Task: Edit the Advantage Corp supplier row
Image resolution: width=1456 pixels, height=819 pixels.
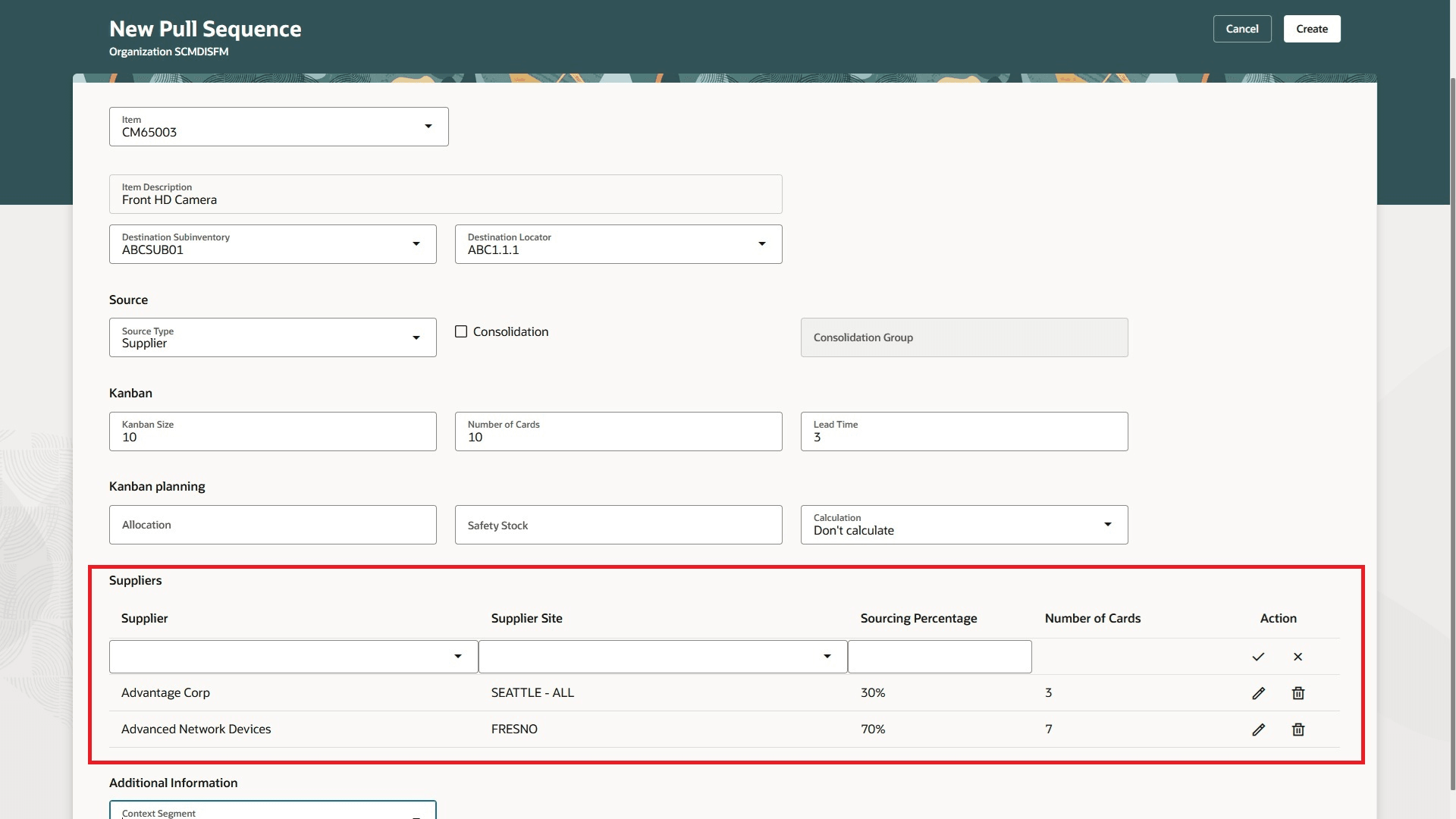Action: click(x=1258, y=693)
